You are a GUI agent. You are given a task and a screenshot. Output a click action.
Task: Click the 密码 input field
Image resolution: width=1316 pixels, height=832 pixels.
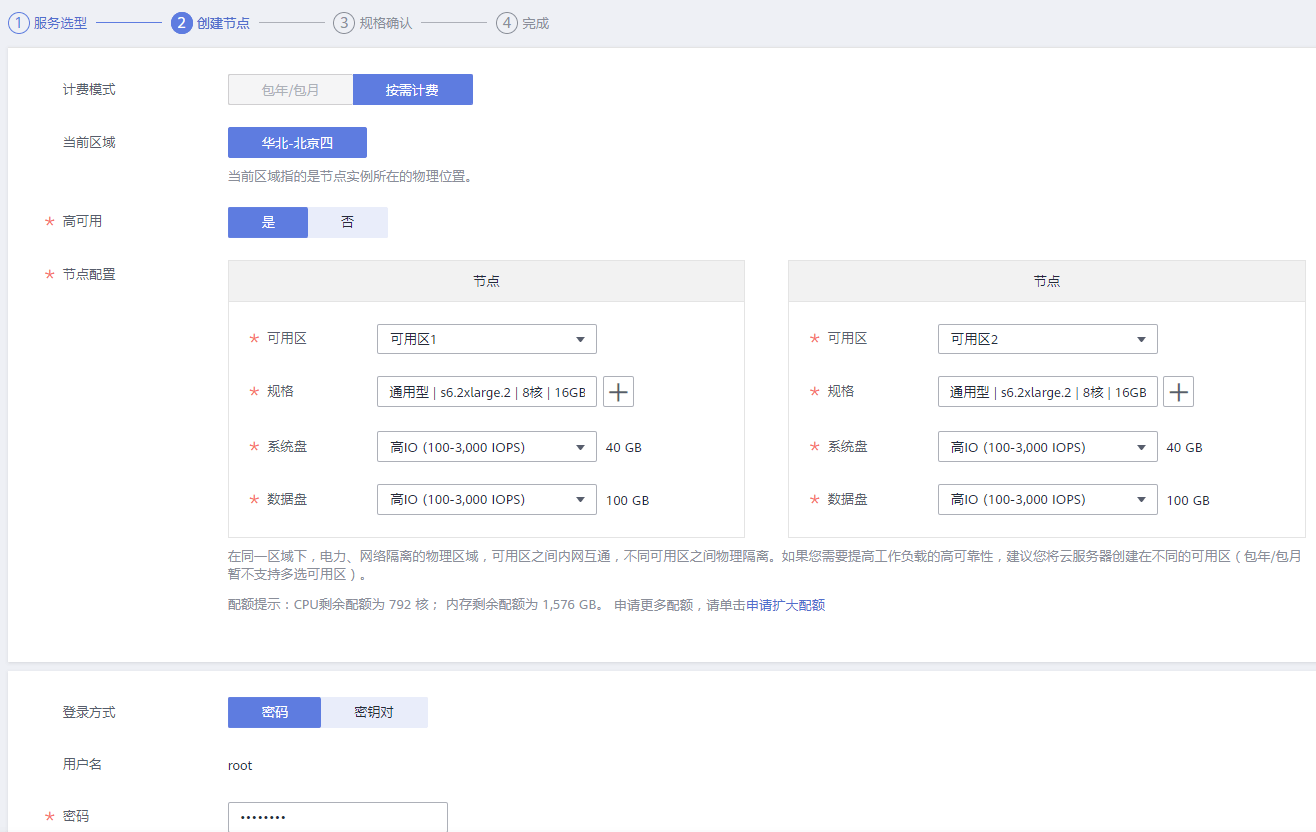tap(338, 817)
